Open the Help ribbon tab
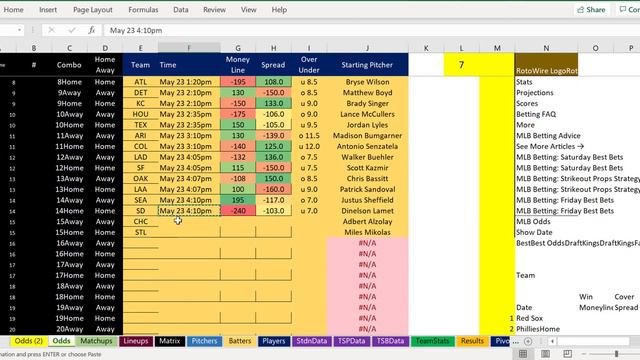This screenshot has width=640, height=360. tap(279, 10)
